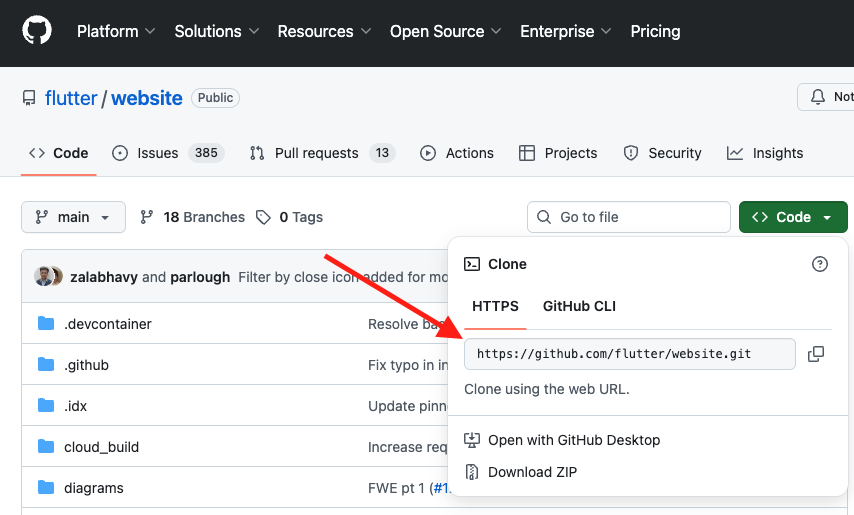The height and width of the screenshot is (515, 854).
Task: Go to the Pricing page
Action: pyautogui.click(x=655, y=32)
